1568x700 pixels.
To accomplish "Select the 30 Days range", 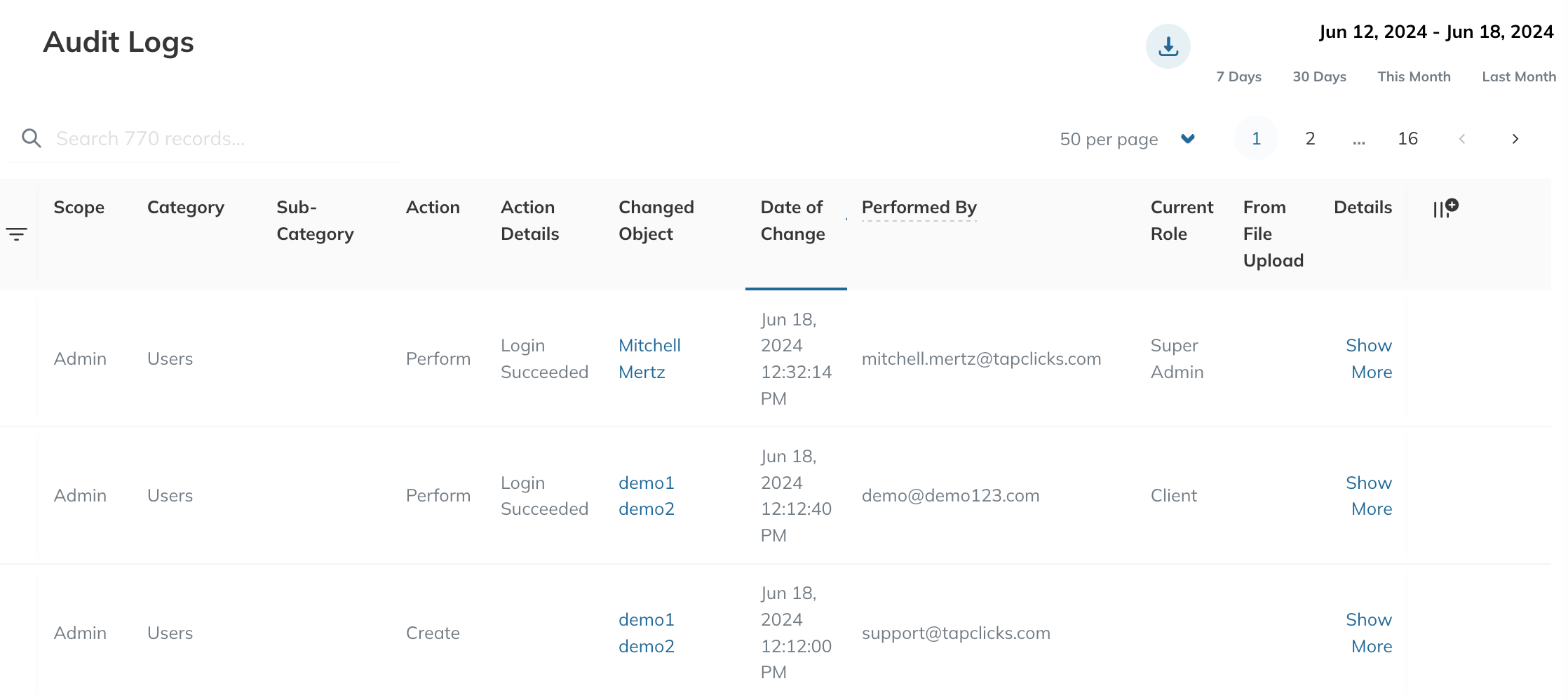I will coord(1319,76).
